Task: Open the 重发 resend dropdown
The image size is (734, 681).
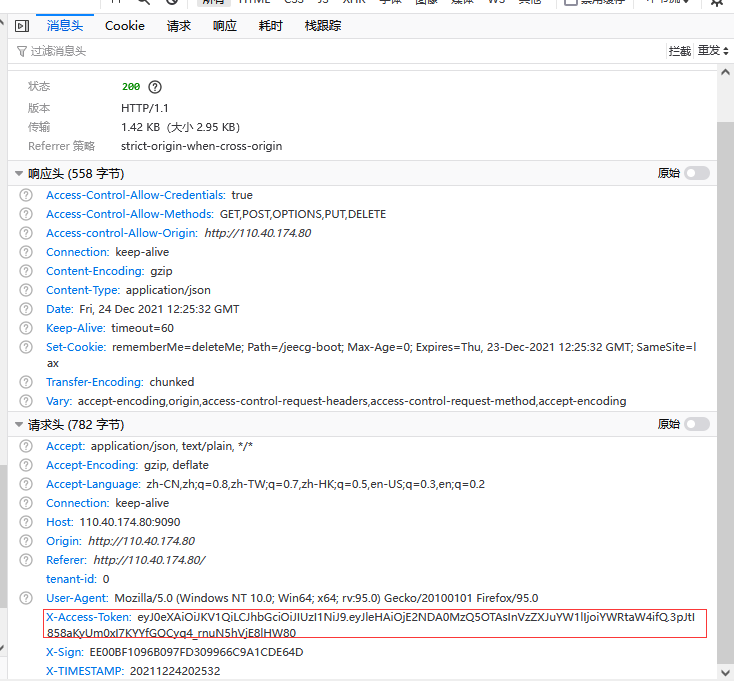Action: [x=713, y=51]
